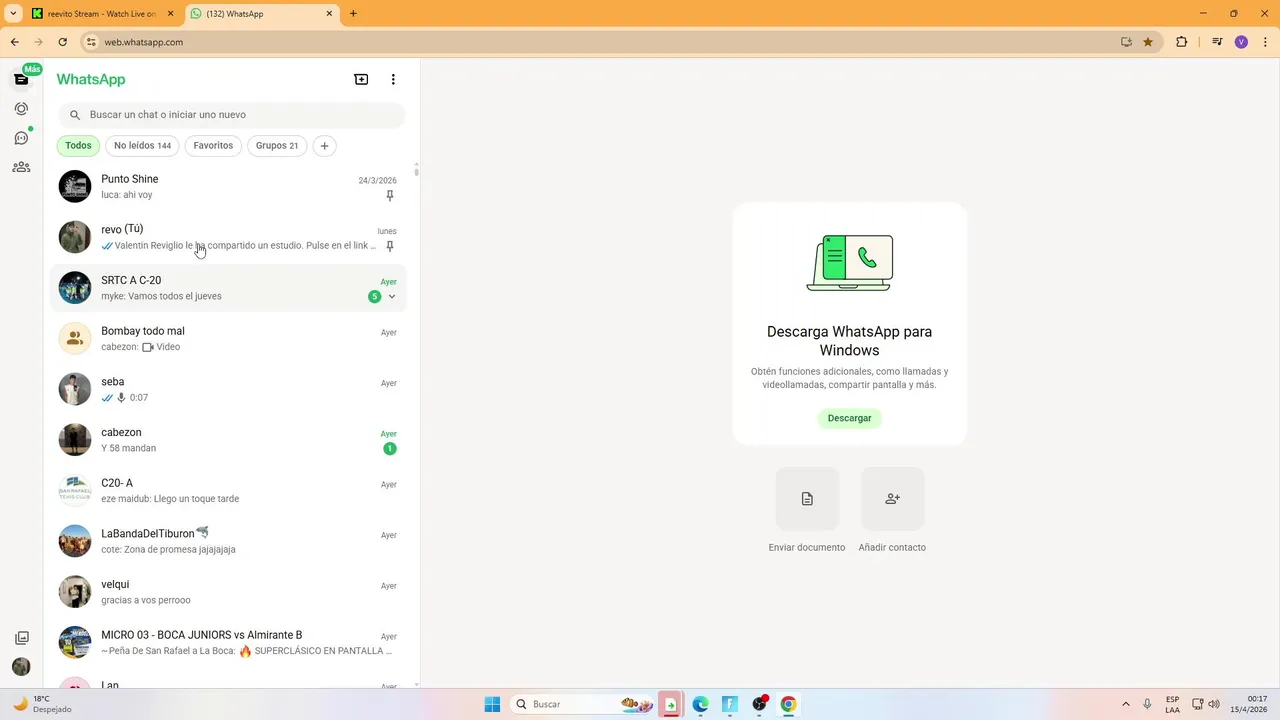Open the Windows Start menu

492,704
